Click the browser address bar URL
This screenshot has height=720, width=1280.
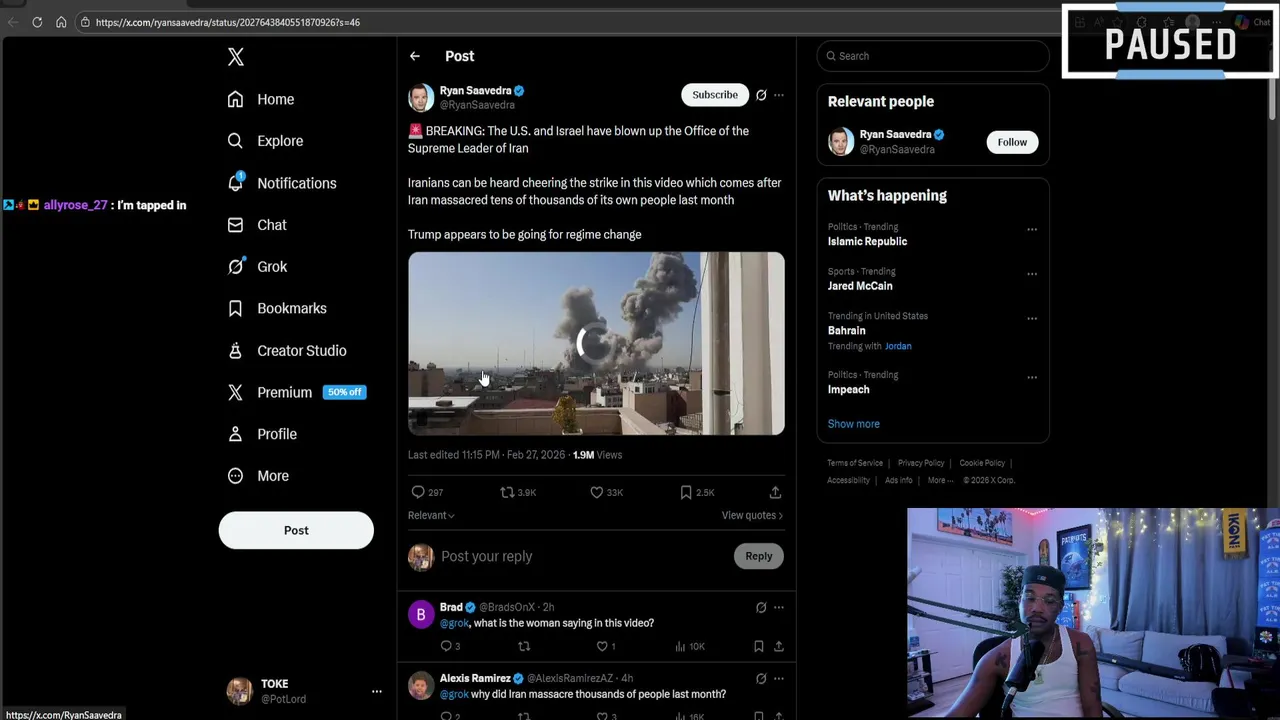tap(228, 22)
